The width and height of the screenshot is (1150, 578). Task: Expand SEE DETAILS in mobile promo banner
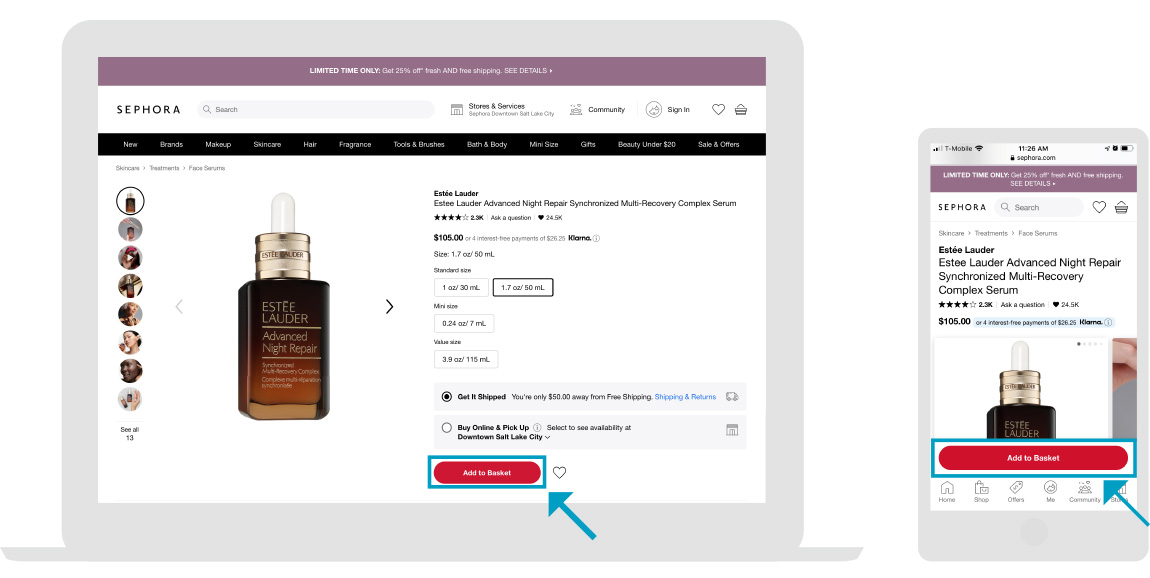[1033, 183]
